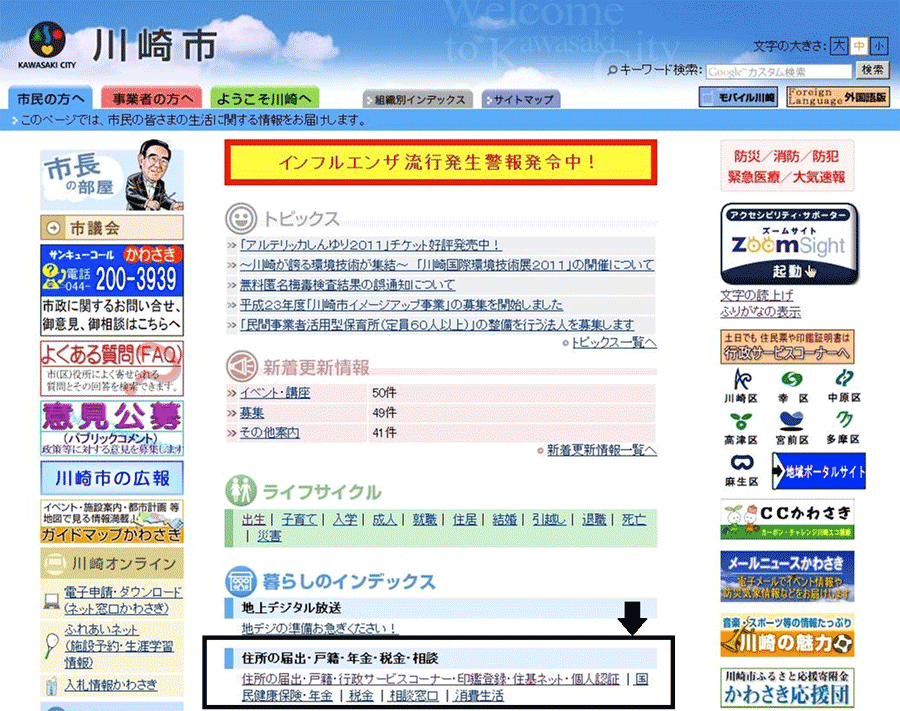Focus the keyword search input field
Image resolution: width=900 pixels, height=711 pixels.
[778, 71]
